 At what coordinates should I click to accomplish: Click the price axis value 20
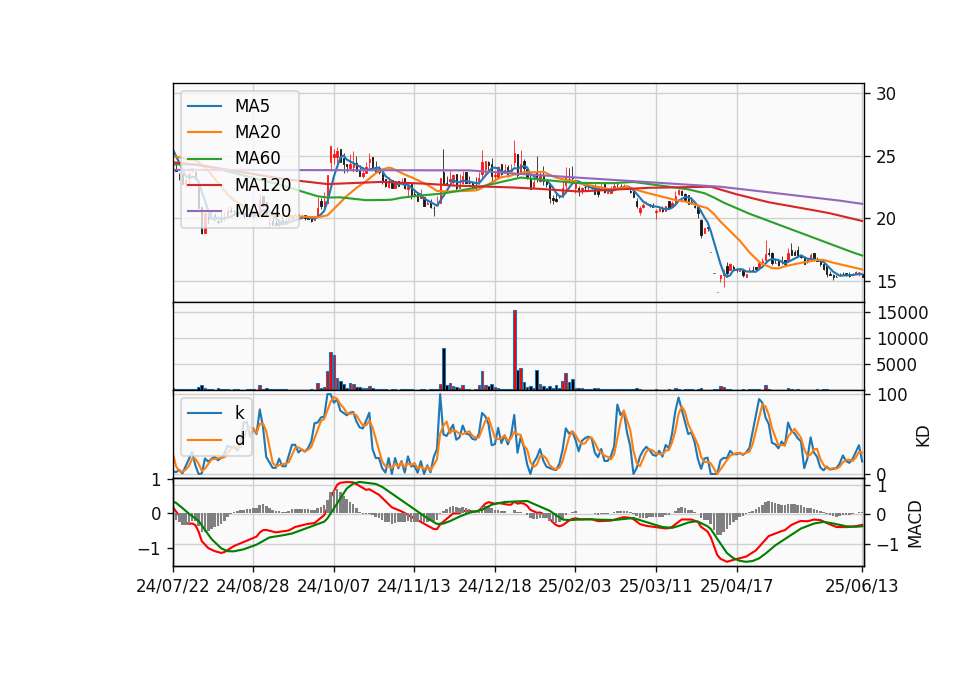click(x=886, y=219)
